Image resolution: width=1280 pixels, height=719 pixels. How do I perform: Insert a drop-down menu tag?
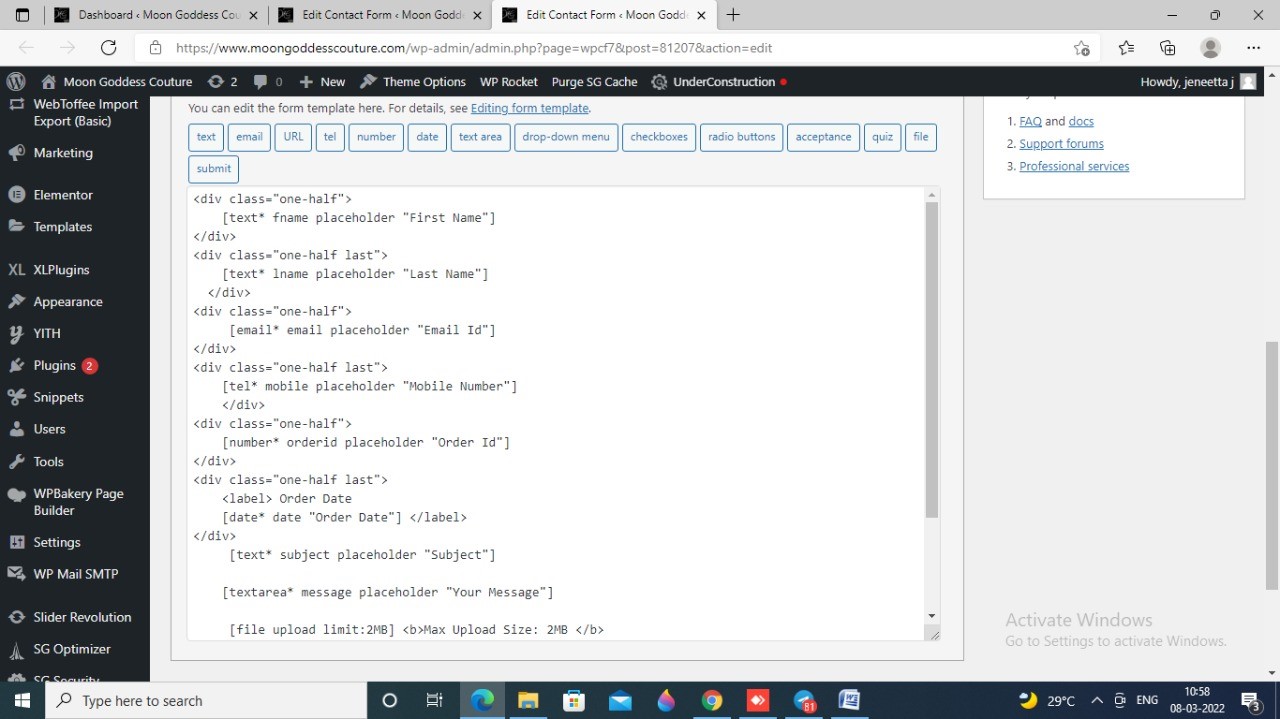[566, 137]
